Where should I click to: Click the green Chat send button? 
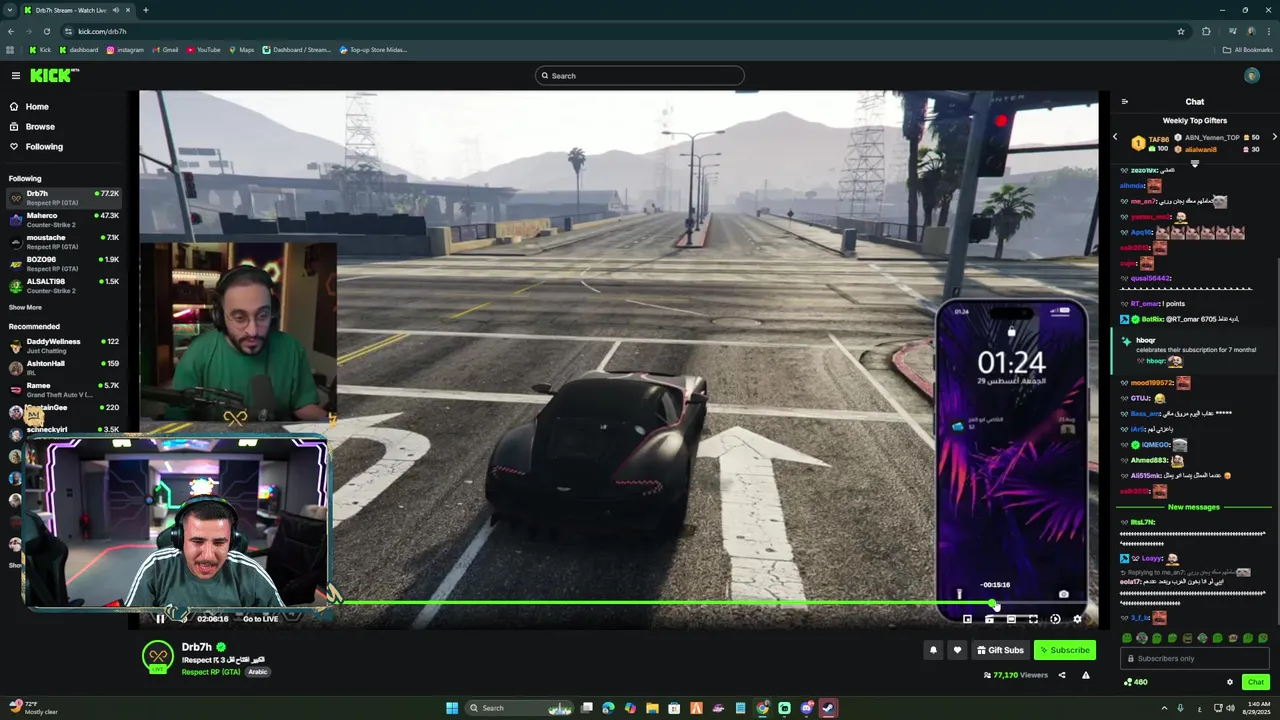(1256, 682)
